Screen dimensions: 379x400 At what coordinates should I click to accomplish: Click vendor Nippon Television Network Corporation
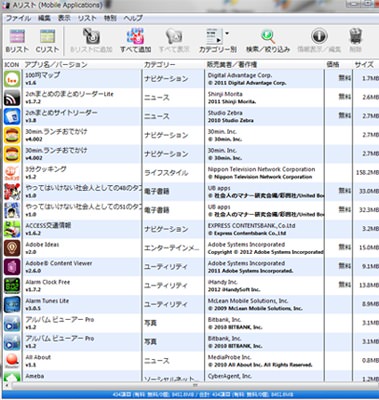coord(261,169)
